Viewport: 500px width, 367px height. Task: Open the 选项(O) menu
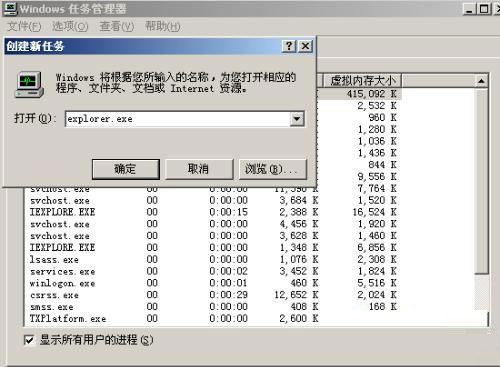tap(70, 26)
